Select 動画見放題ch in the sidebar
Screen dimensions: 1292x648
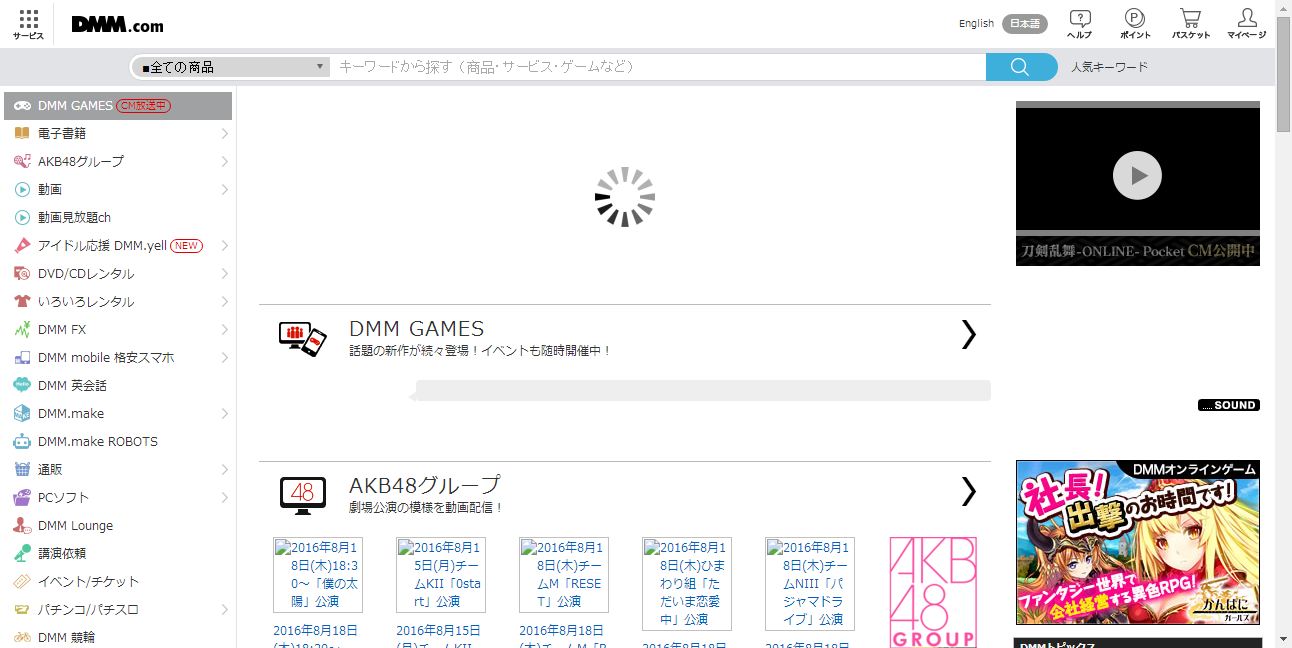[x=118, y=217]
